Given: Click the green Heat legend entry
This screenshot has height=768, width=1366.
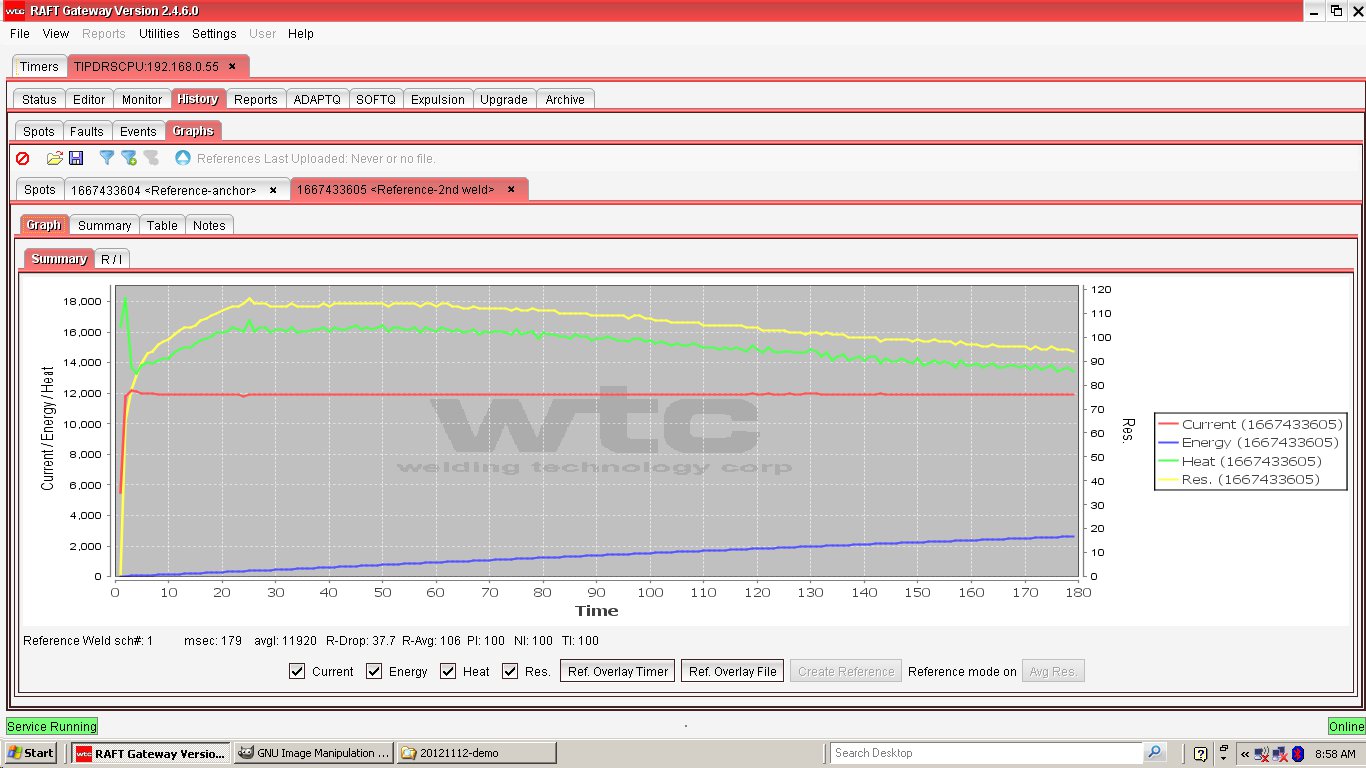Looking at the screenshot, I should (x=1240, y=461).
